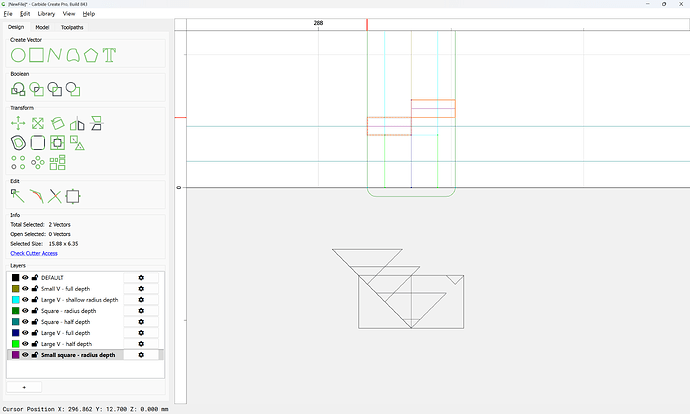Apply the Boolean Union icon

click(18, 89)
